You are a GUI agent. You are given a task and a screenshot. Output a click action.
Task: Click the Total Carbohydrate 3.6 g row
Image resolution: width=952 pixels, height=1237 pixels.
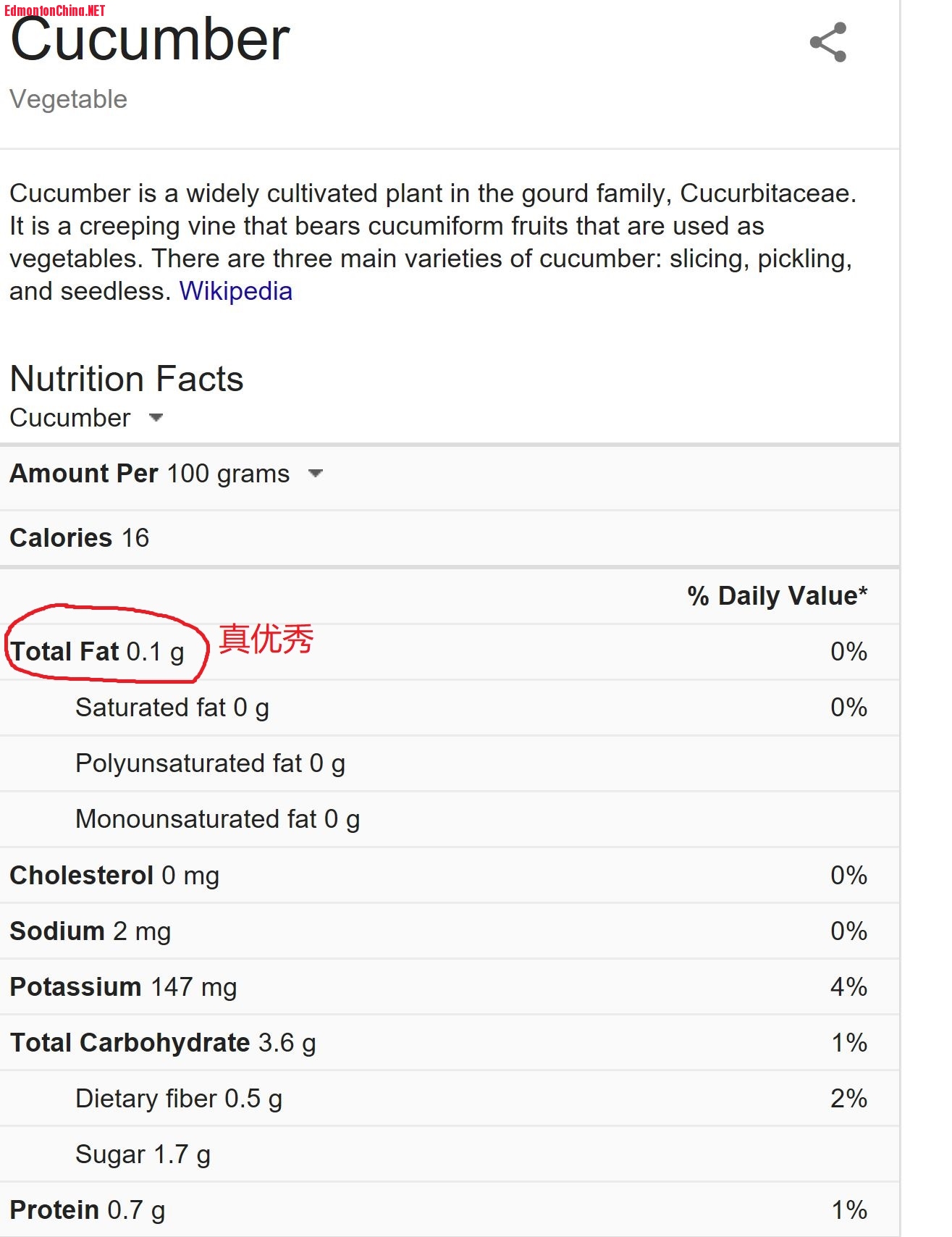tap(450, 1043)
